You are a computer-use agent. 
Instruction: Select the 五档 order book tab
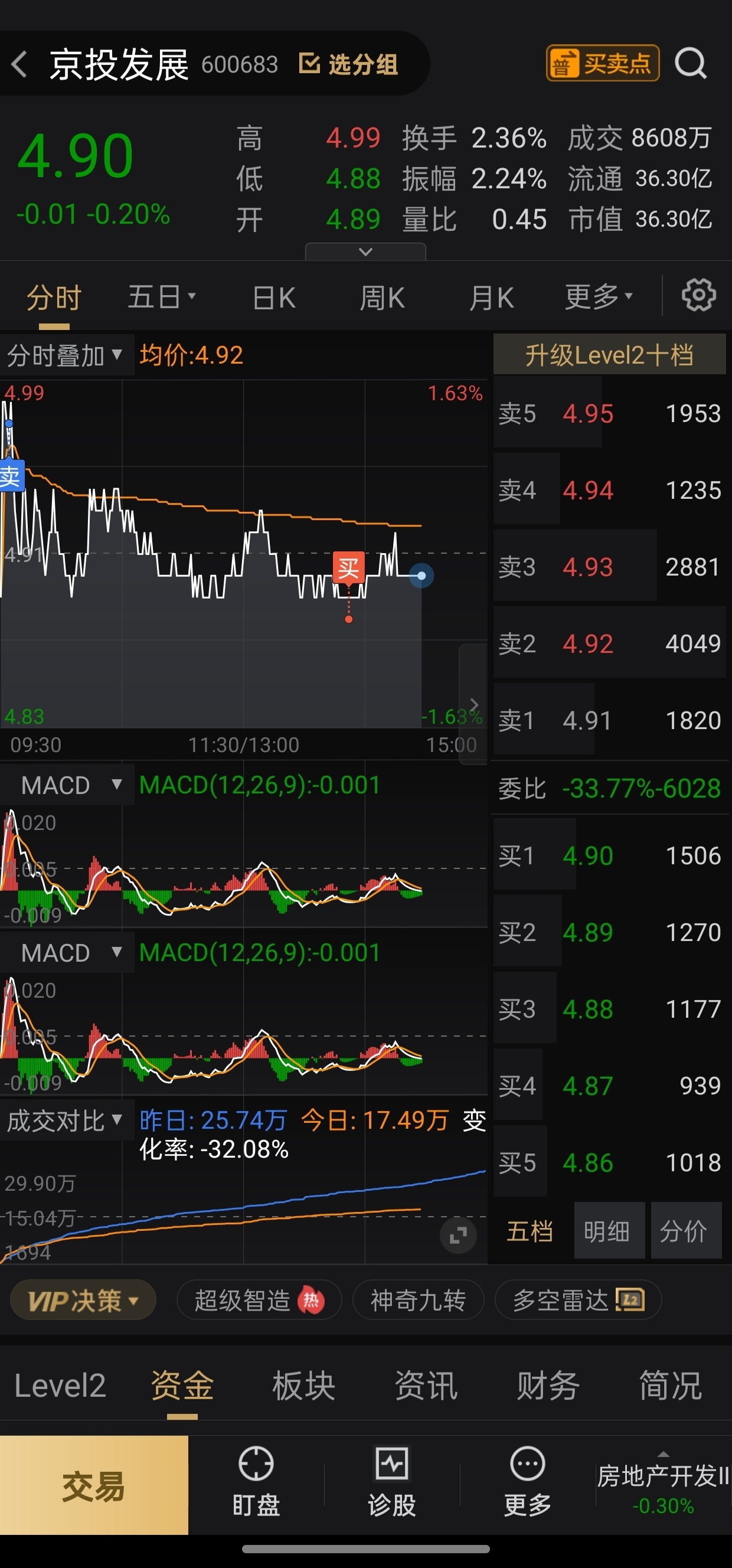pos(530,1231)
